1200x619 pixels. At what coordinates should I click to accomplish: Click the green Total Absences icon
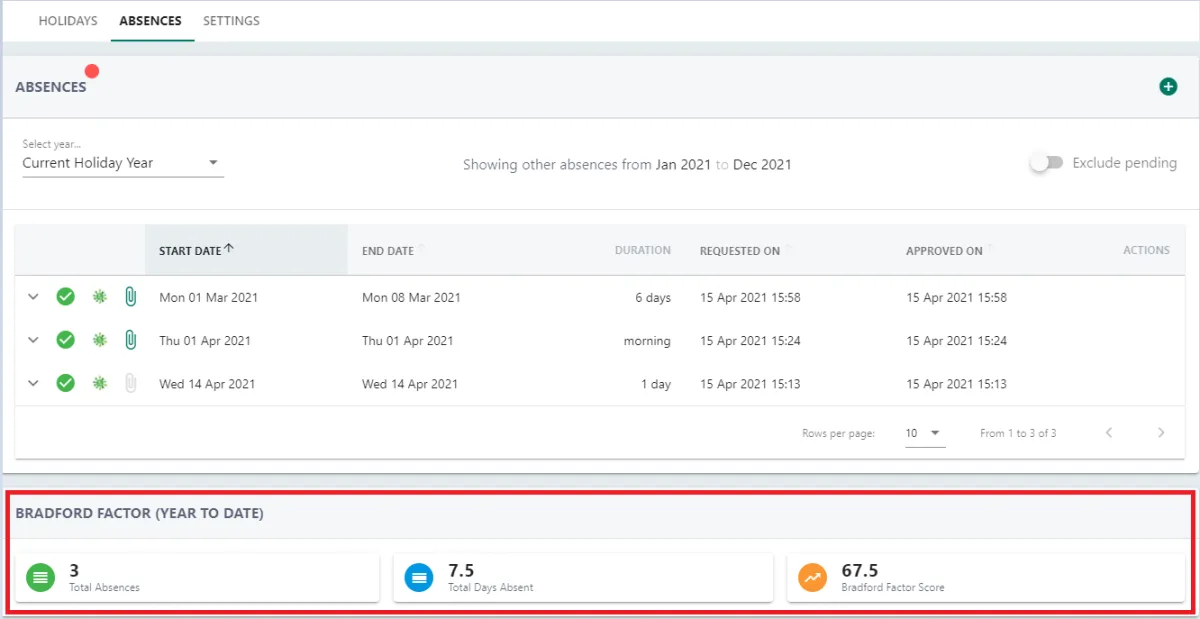point(41,577)
